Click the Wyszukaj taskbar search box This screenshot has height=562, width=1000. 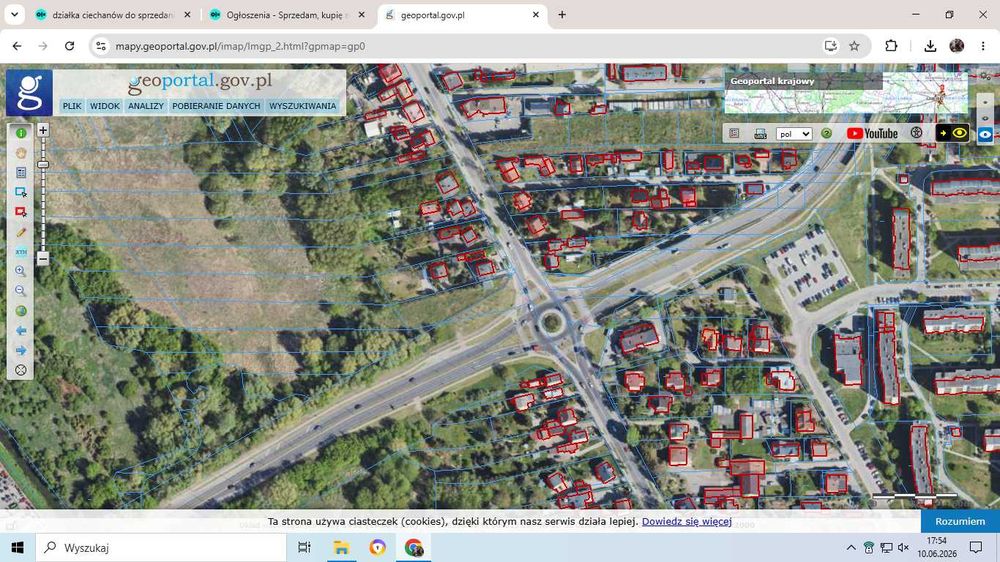tap(161, 547)
